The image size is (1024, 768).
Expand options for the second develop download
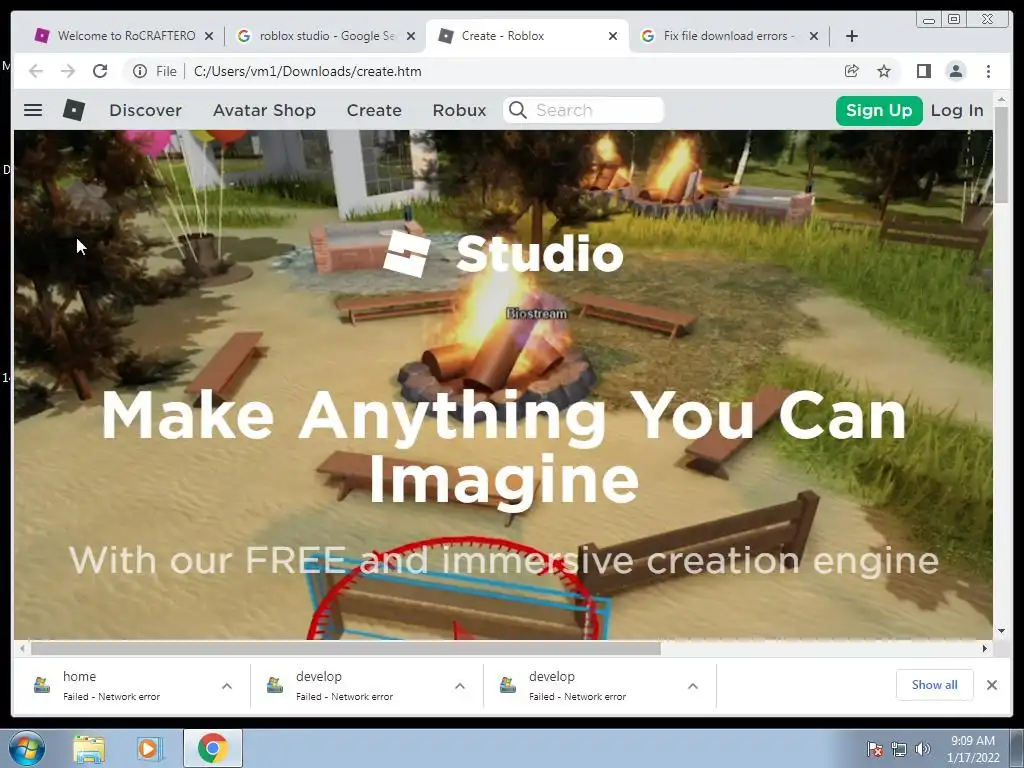693,686
